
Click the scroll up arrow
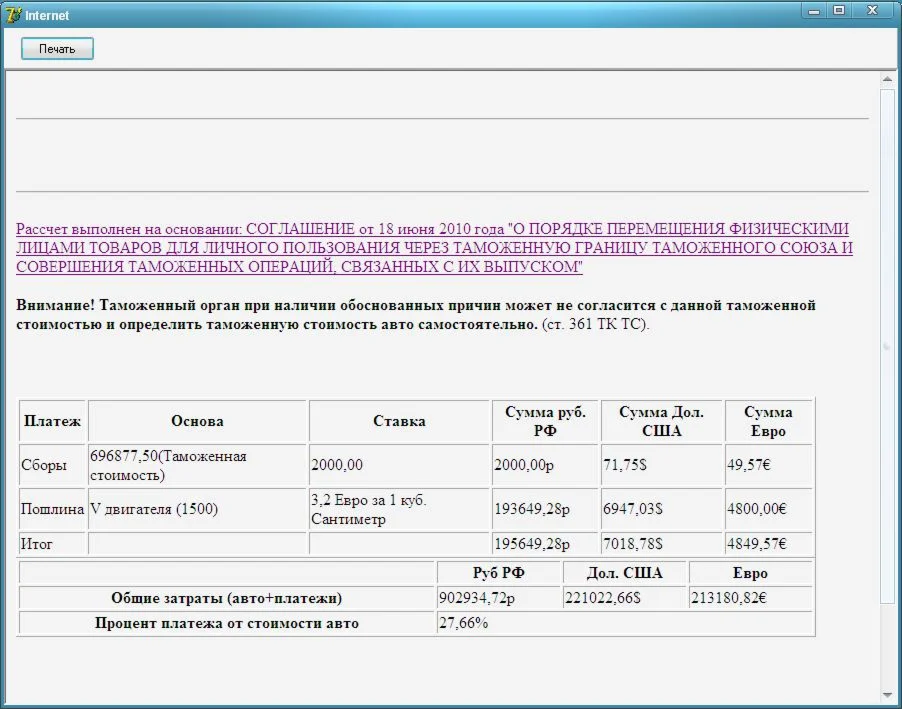coord(887,79)
